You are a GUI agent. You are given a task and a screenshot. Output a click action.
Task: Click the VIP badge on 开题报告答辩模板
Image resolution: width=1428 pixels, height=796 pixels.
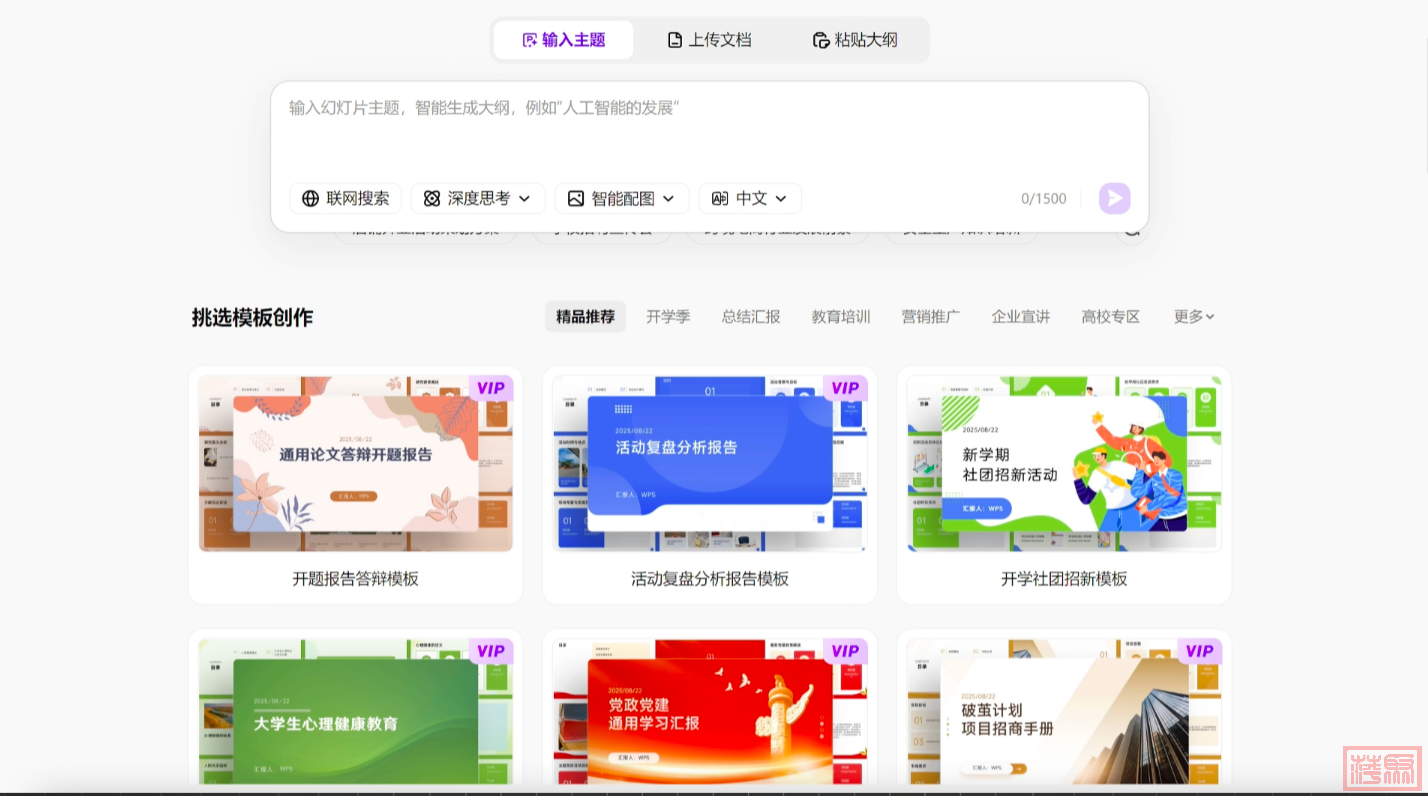pos(490,388)
